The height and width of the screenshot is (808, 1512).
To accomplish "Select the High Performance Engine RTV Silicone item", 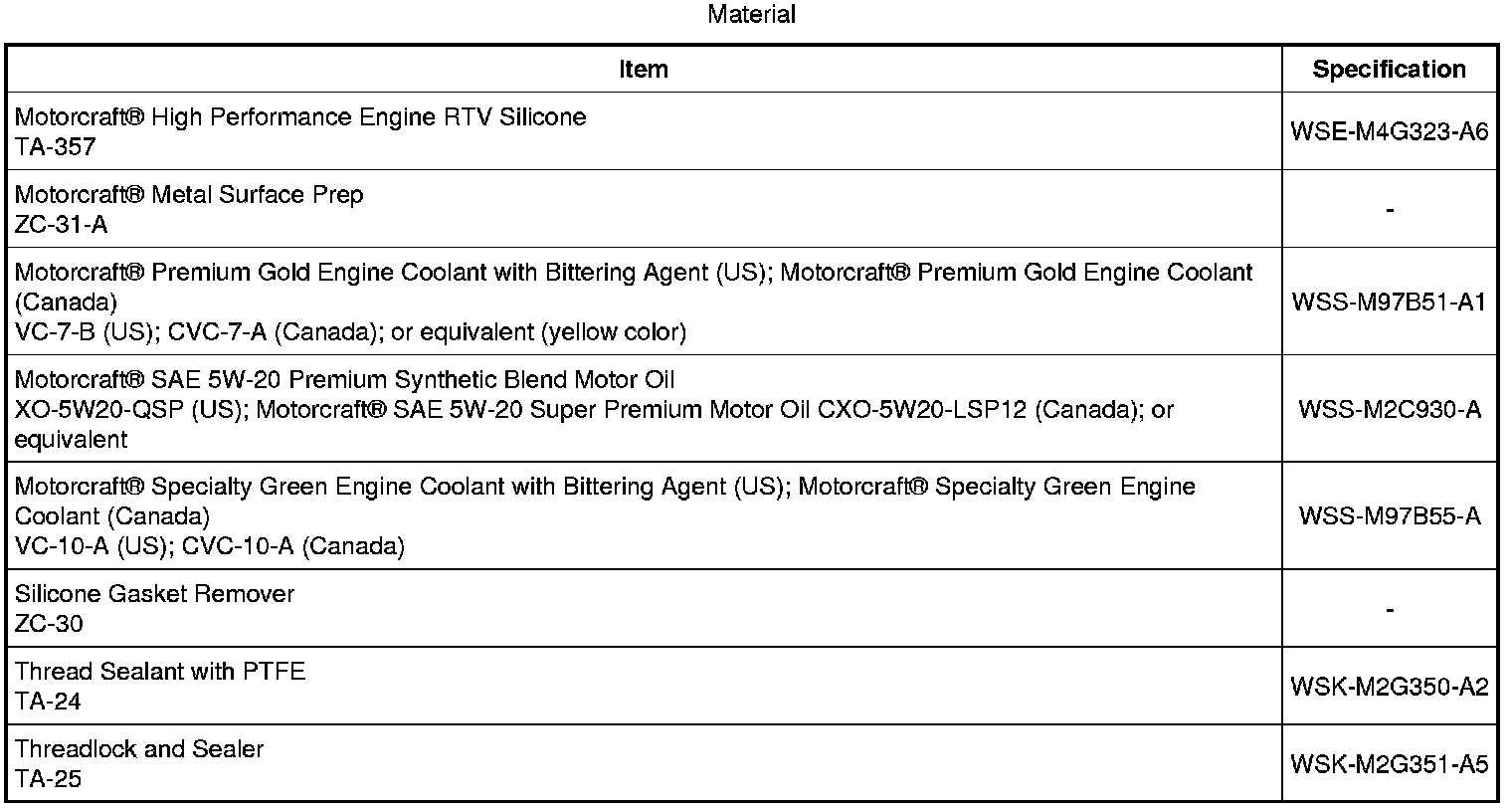I will pyautogui.click(x=300, y=117).
